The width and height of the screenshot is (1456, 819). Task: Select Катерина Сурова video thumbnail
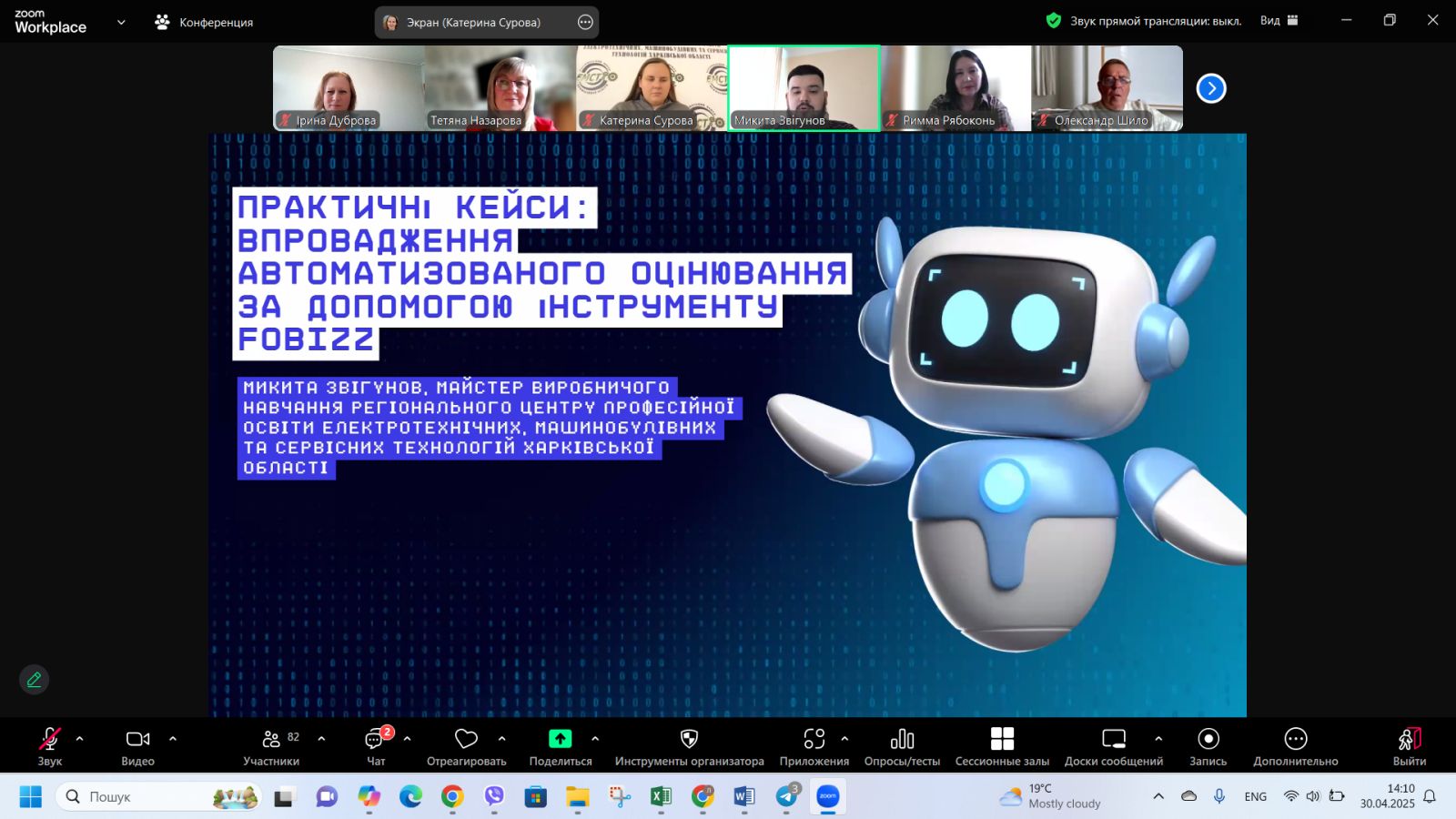[652, 88]
